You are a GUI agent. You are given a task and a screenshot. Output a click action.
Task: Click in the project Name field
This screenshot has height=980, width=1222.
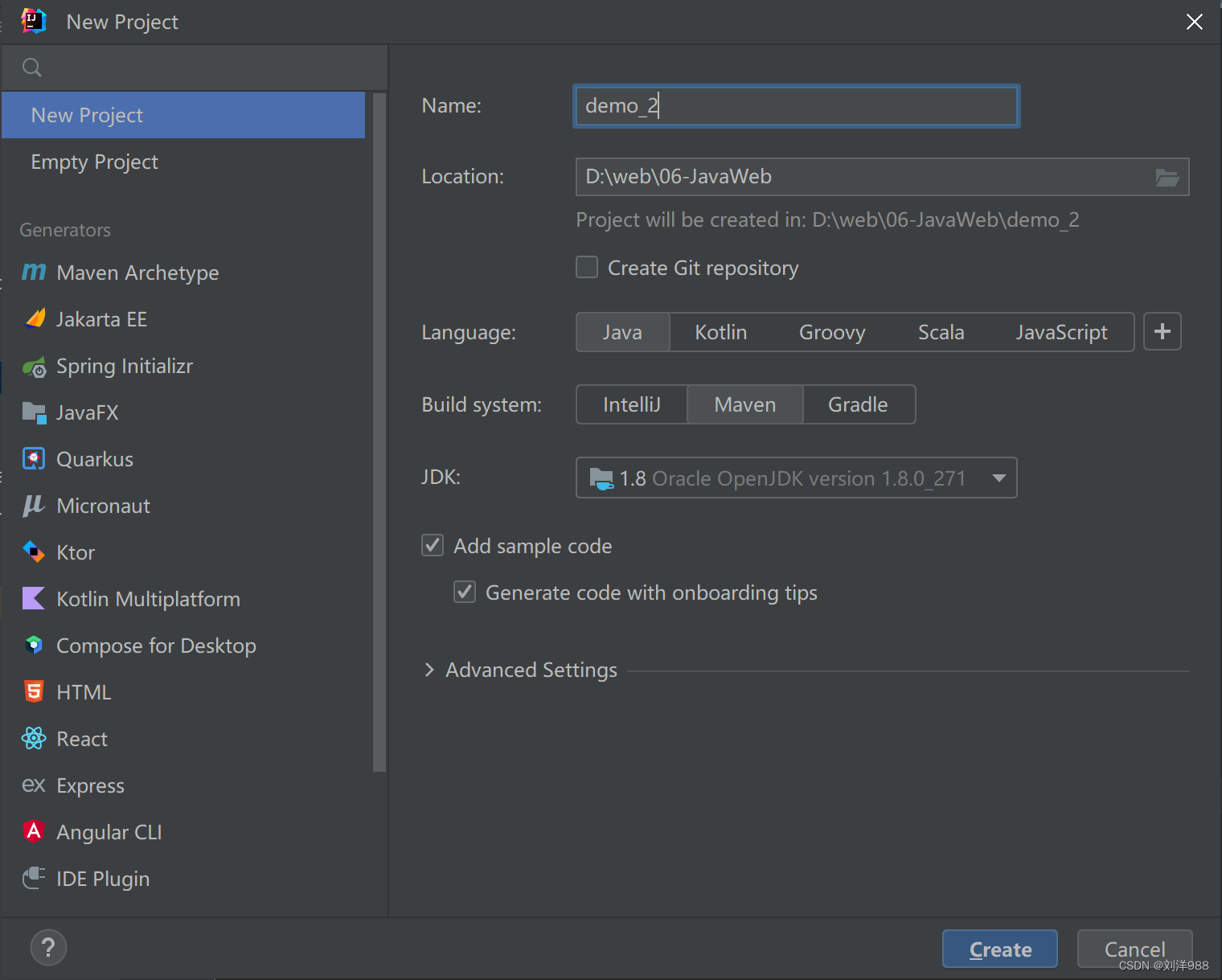point(797,106)
